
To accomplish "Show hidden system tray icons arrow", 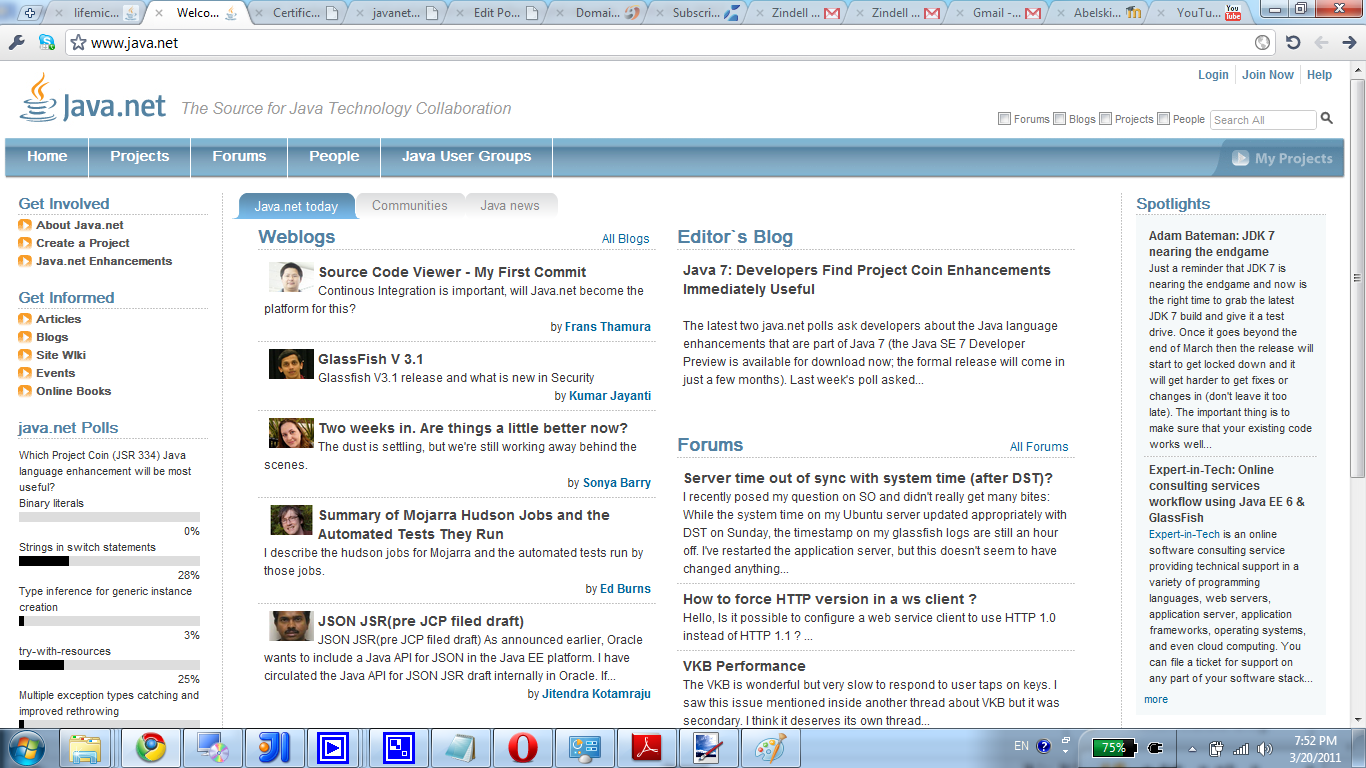I will point(1192,748).
